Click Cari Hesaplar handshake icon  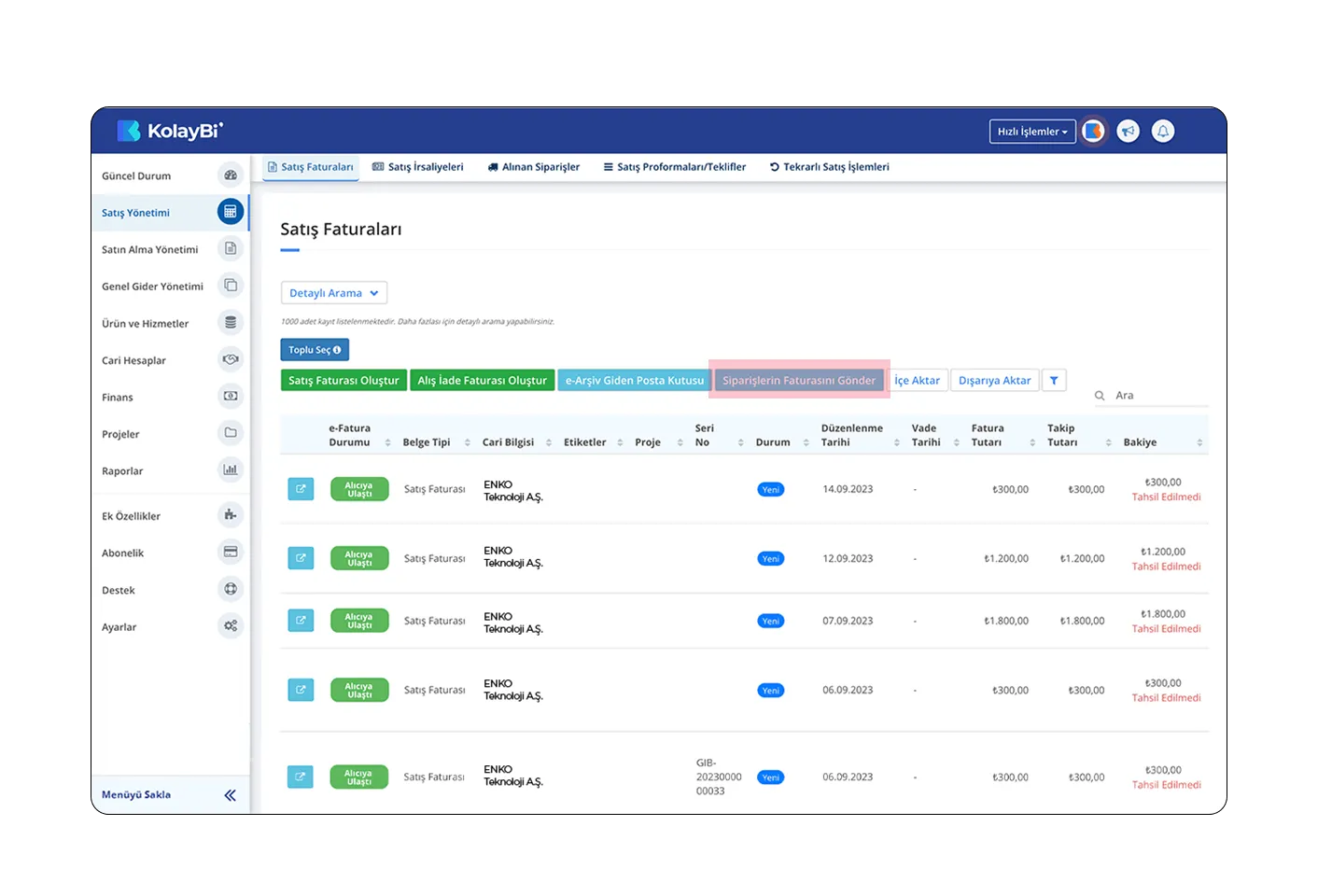point(231,359)
